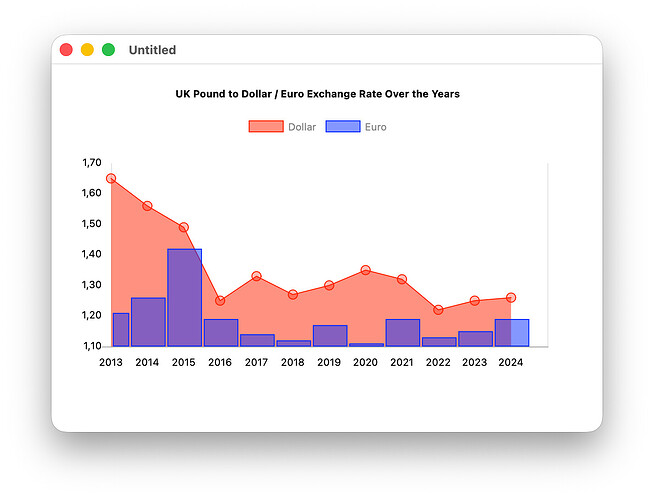Toggle the Dollar dataset legend swatch
This screenshot has width=654, height=500.
tap(266, 127)
